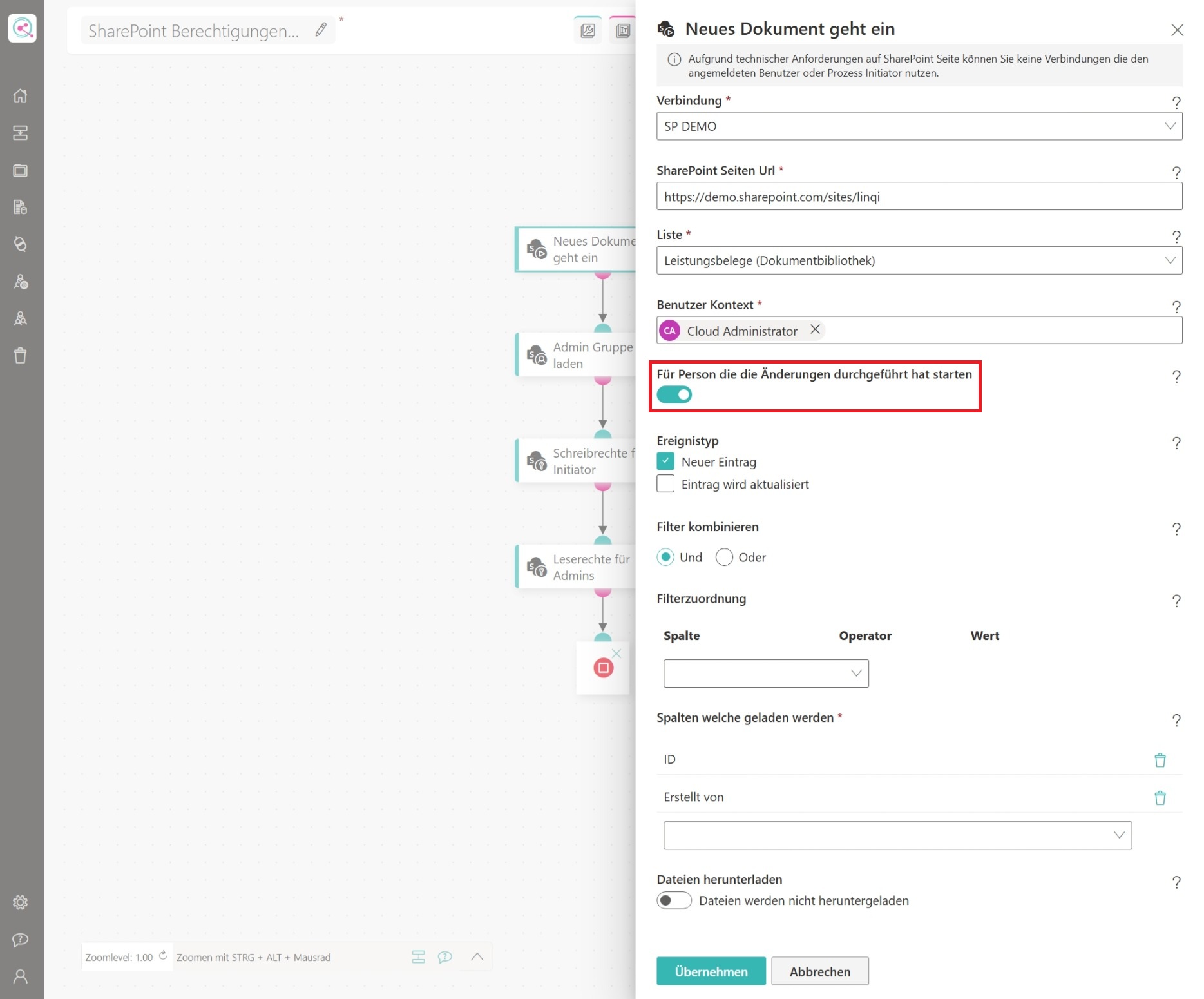Show help for Benutzer Kontext
Viewport: 1204px width, 999px height.
(x=1176, y=306)
